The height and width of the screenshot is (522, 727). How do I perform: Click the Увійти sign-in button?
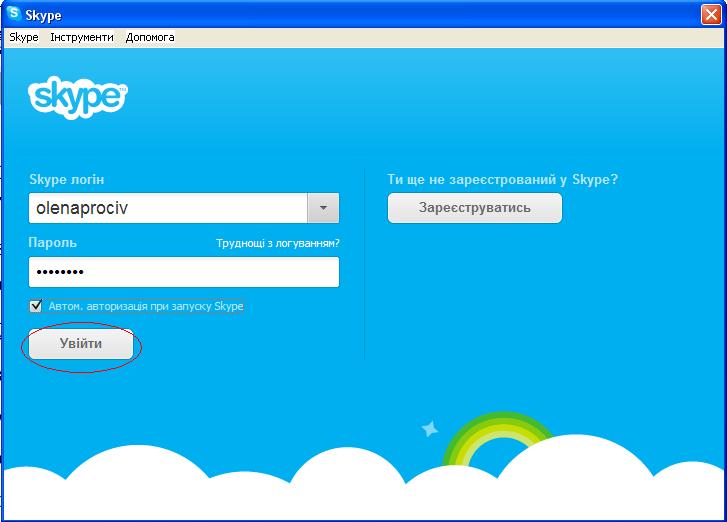81,344
